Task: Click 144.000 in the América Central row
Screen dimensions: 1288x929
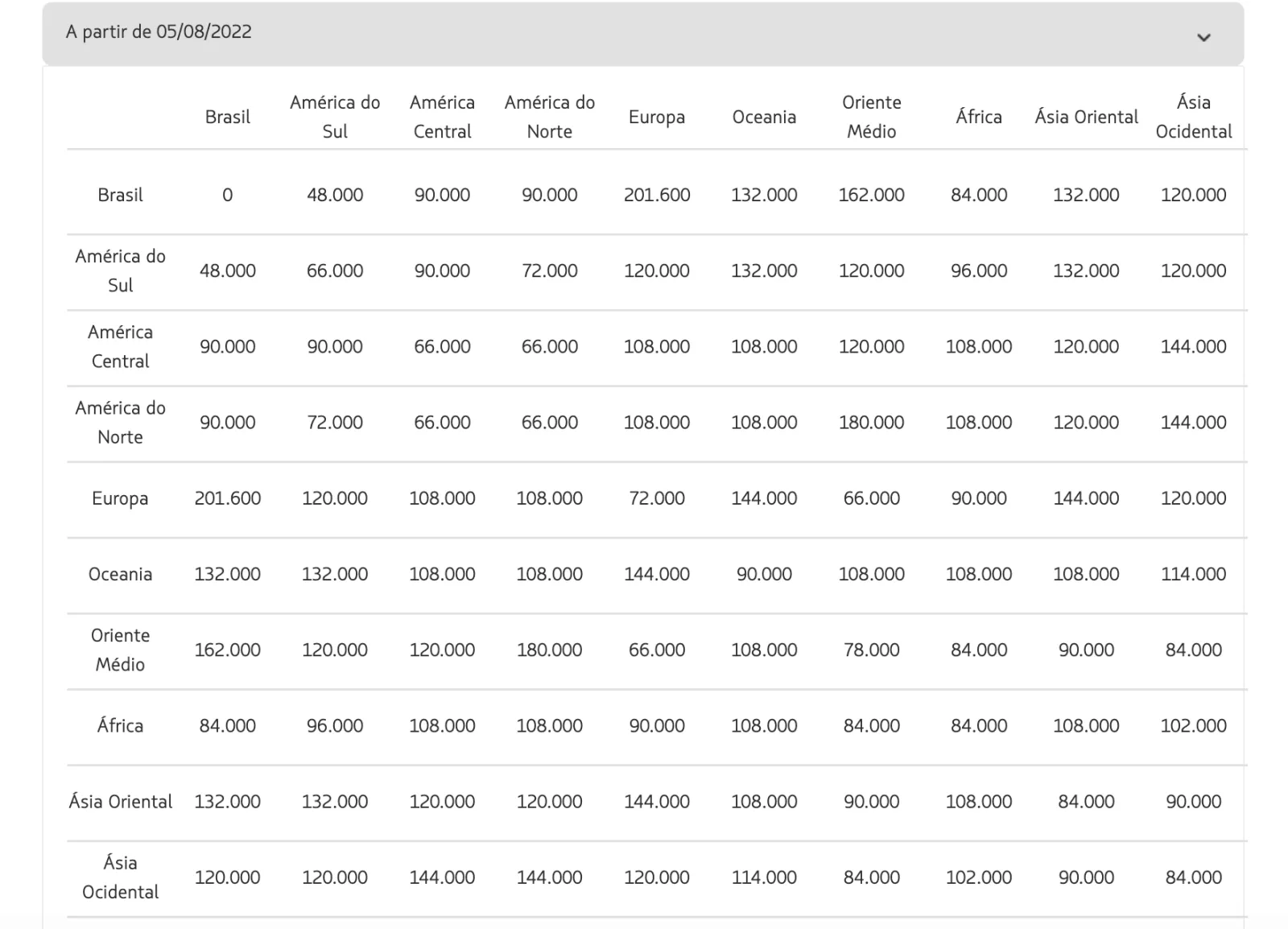Action: coord(1194,346)
